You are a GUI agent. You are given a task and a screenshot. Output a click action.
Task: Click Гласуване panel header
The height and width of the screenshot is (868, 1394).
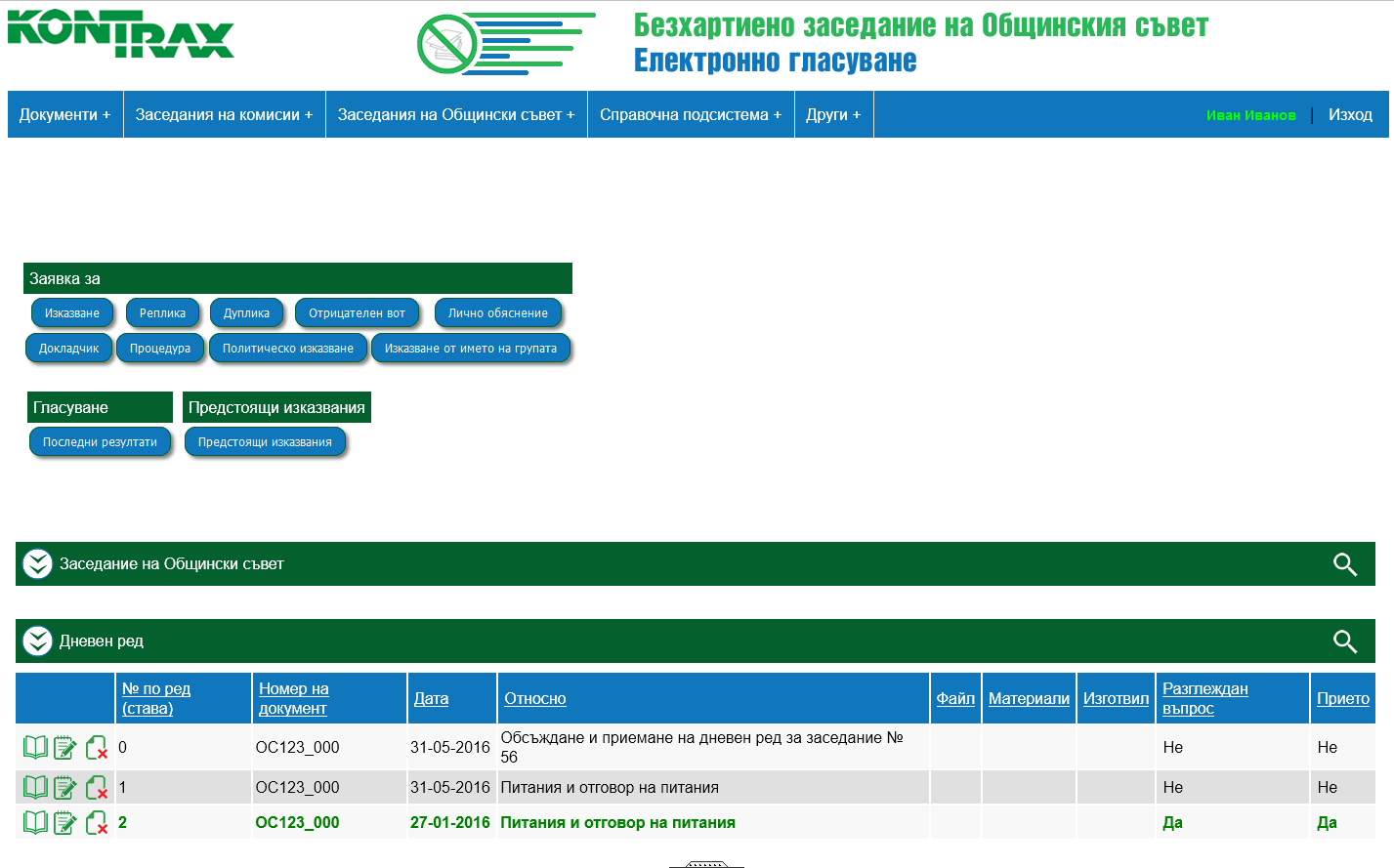click(100, 407)
